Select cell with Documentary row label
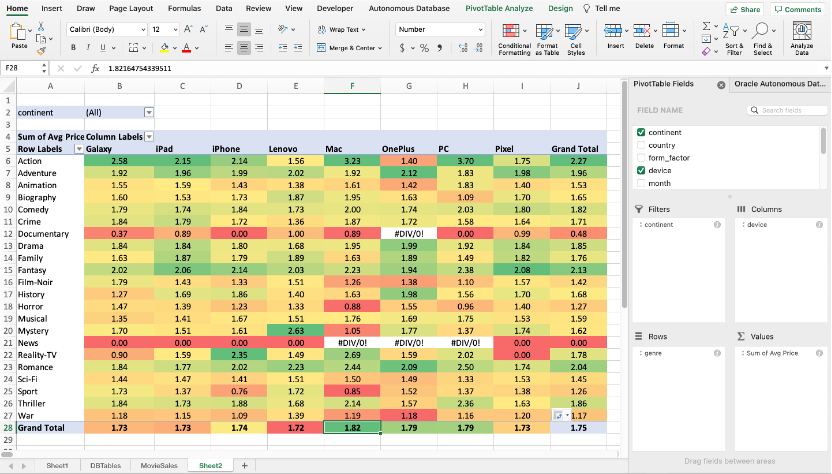This screenshot has height=474, width=832. (x=50, y=234)
